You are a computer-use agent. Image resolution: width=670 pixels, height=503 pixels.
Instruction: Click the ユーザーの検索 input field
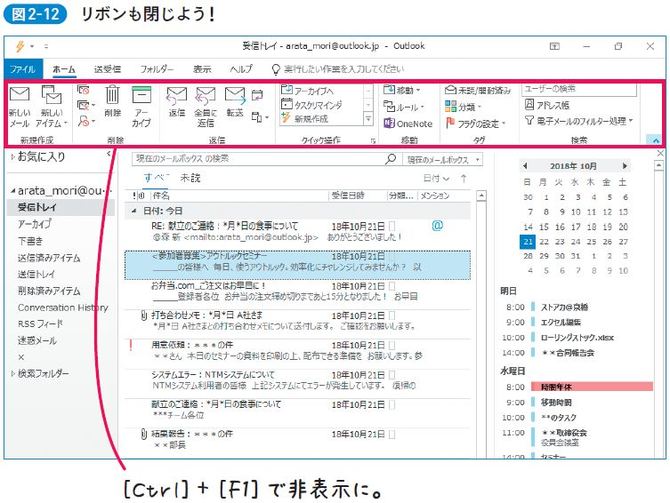579,89
